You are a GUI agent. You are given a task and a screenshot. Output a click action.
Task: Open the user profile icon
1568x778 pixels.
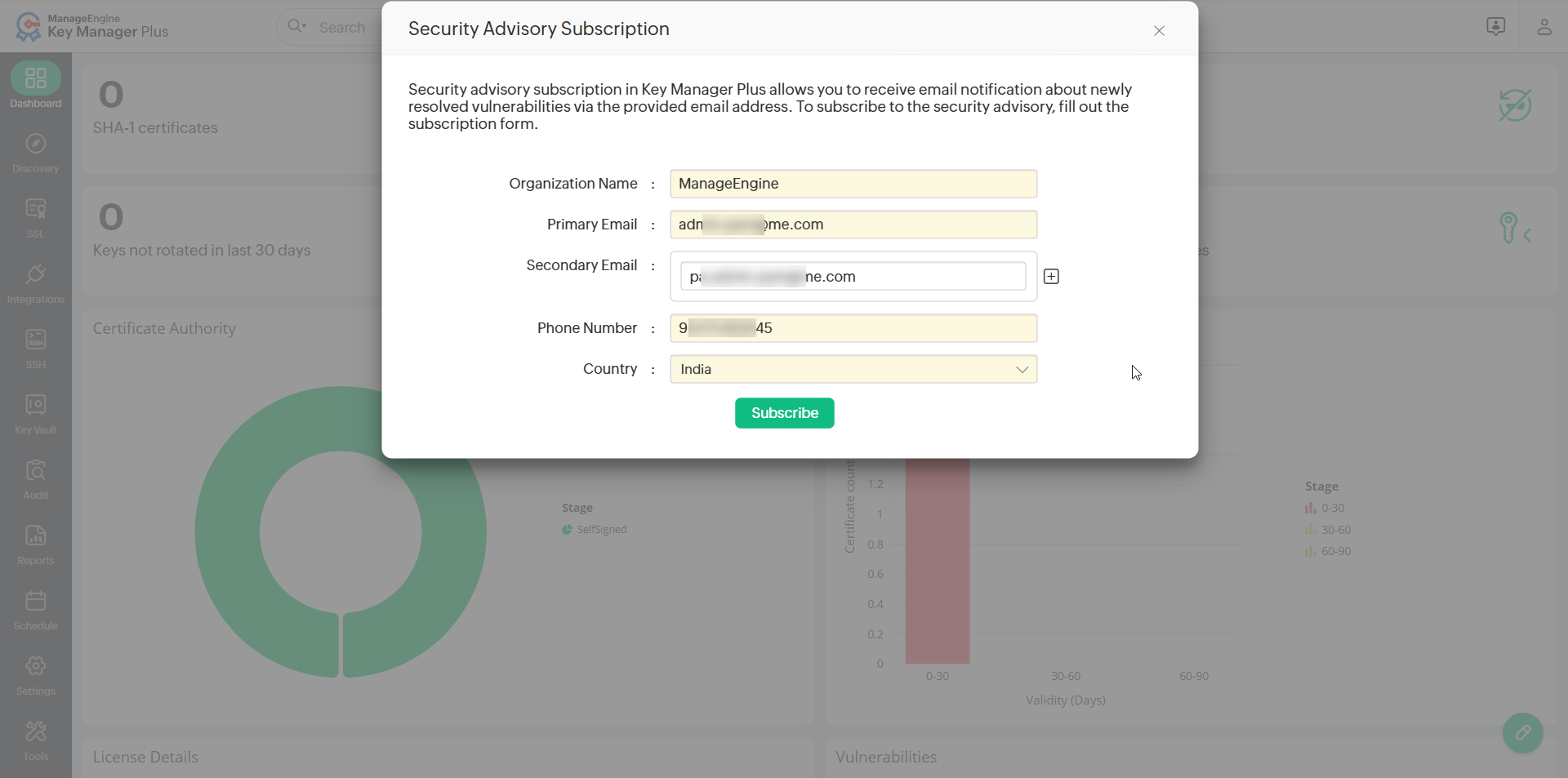click(1543, 27)
